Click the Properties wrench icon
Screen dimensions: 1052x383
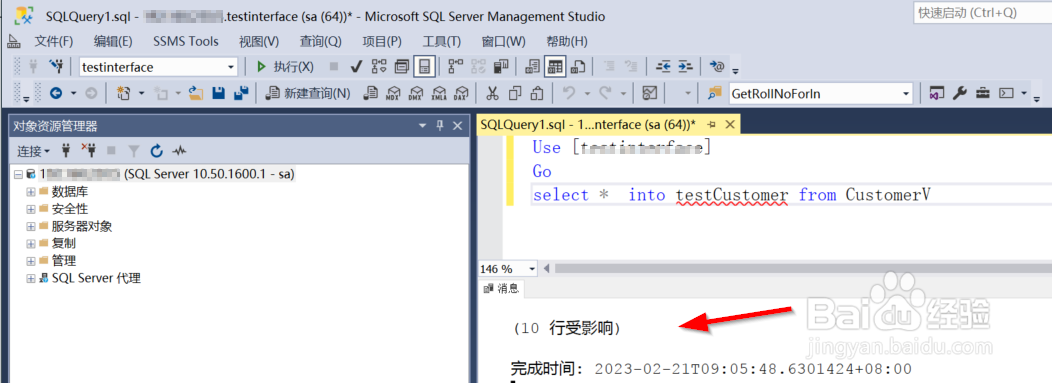point(960,94)
